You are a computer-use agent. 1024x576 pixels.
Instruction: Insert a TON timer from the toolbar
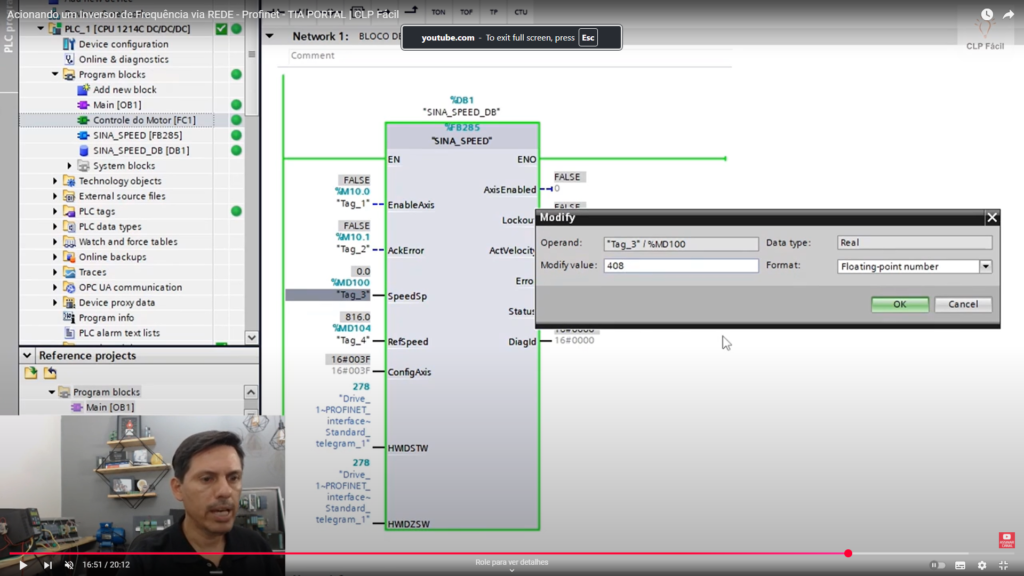click(438, 12)
